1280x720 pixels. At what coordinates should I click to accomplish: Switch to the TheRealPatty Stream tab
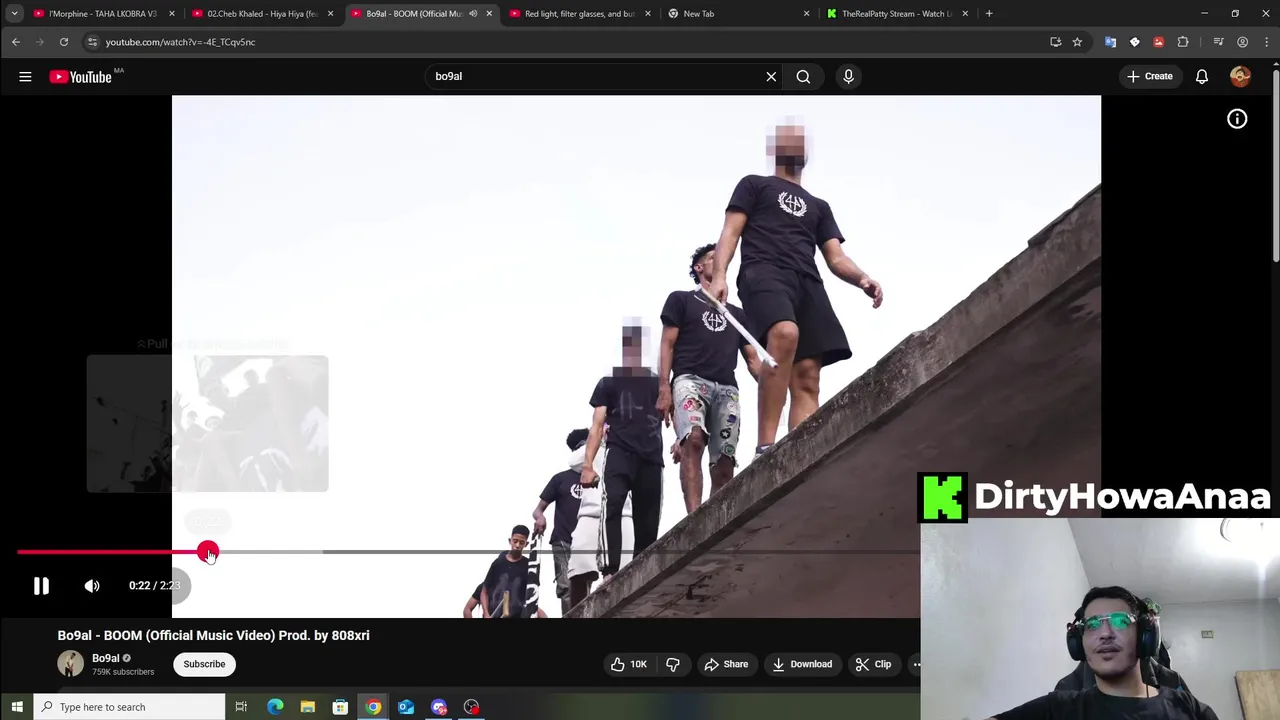tap(896, 14)
